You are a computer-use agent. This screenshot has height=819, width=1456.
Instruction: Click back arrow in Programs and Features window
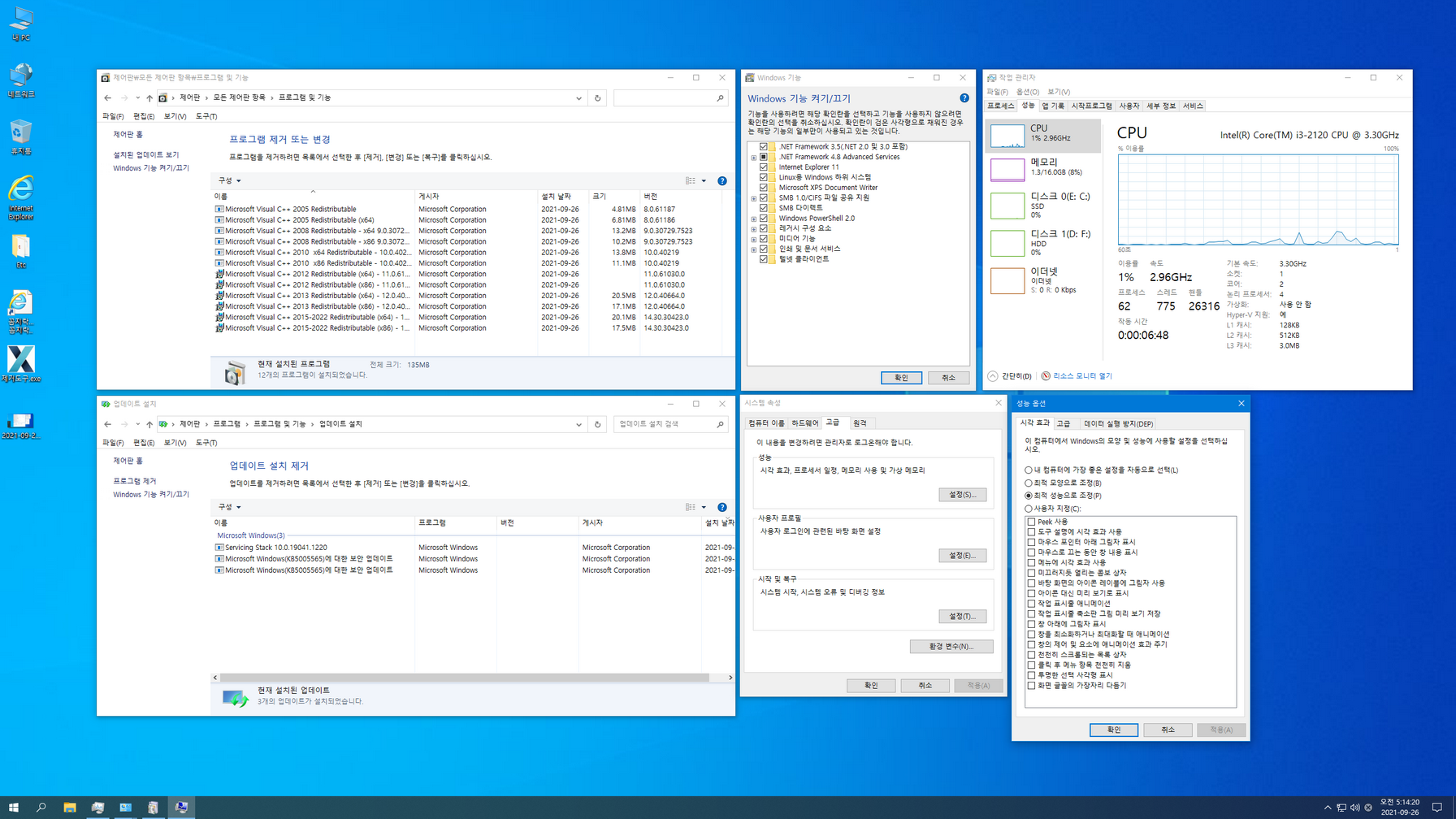pyautogui.click(x=107, y=97)
